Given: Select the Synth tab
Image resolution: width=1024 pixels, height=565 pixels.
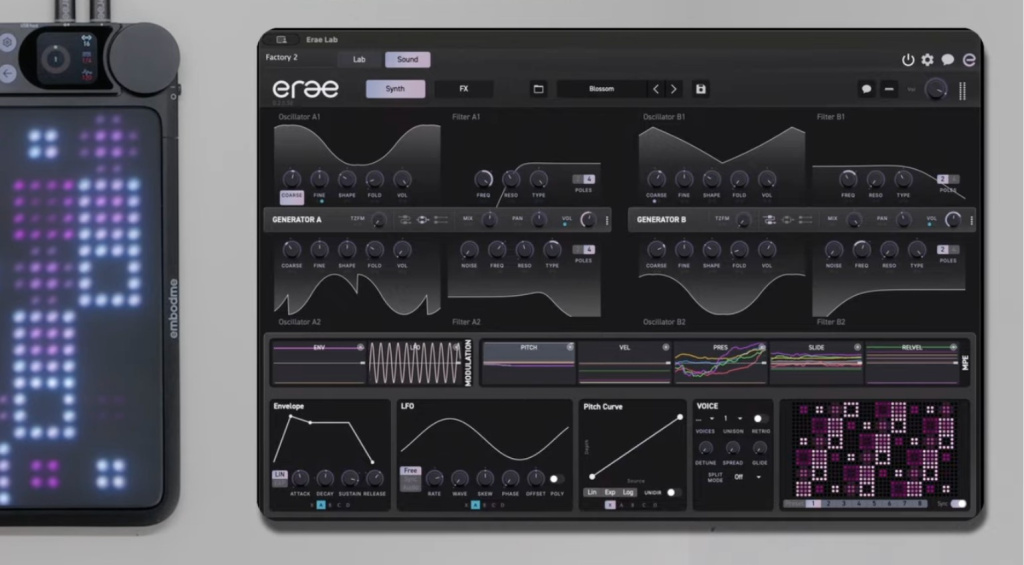Looking at the screenshot, I should coord(395,89).
